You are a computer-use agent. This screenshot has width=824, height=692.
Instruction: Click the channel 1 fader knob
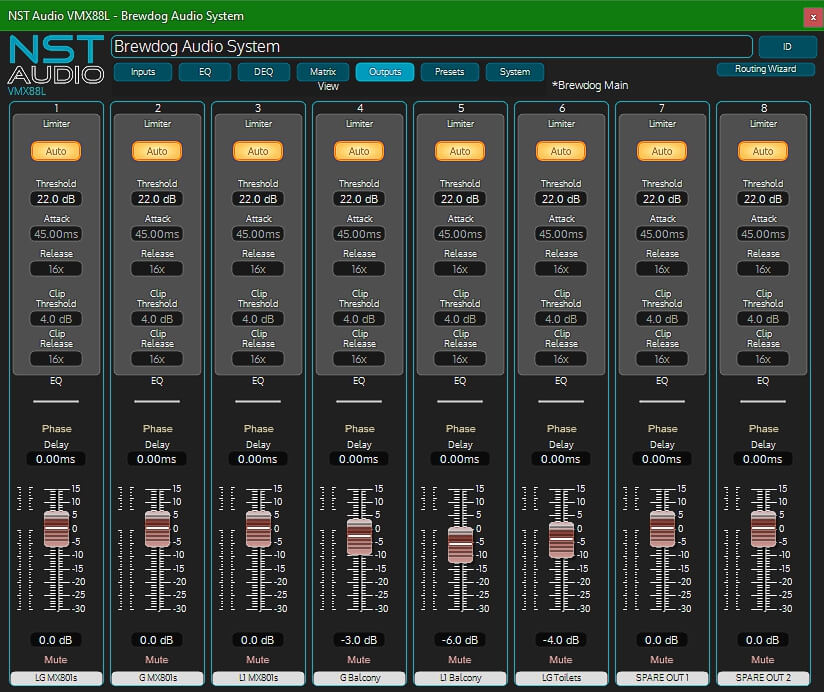[56, 529]
